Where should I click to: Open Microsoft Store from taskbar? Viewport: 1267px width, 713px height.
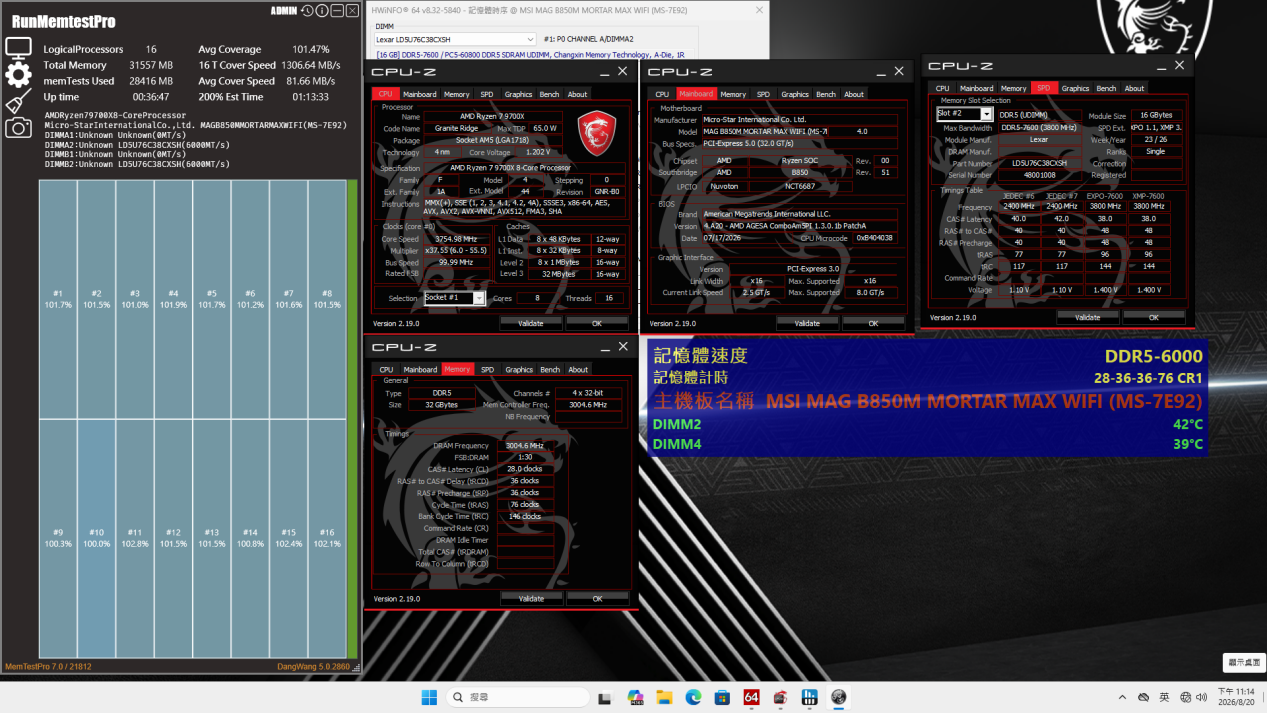(722, 697)
